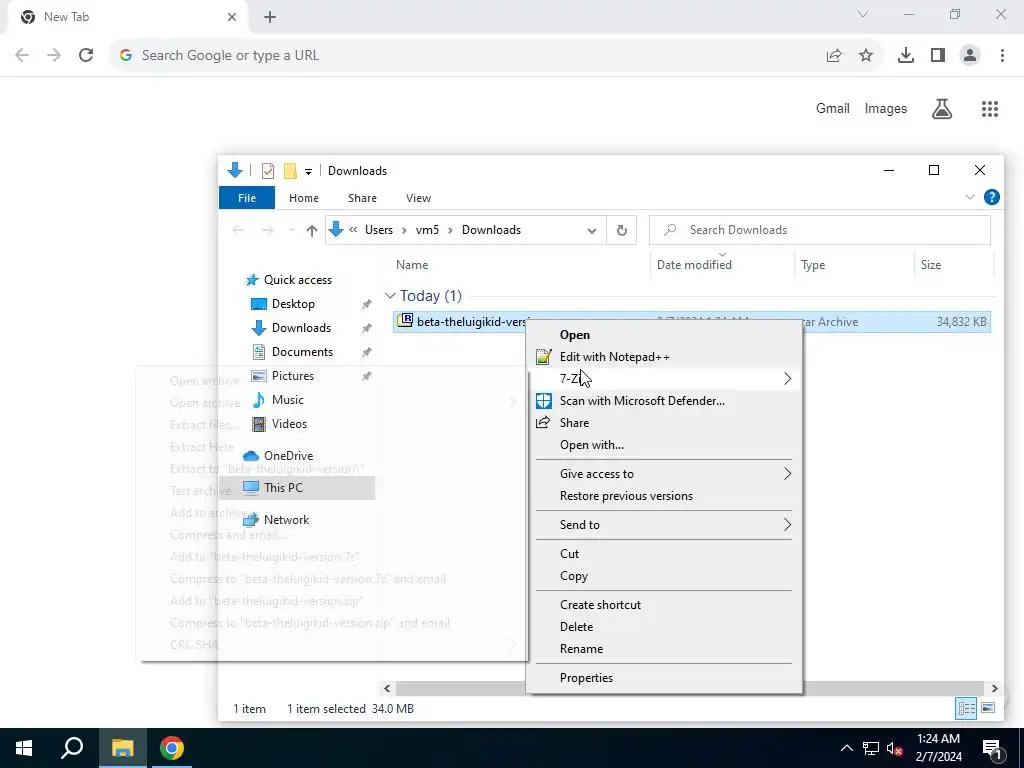The width and height of the screenshot is (1024, 768).
Task: Collapse the Today (1) group
Action: click(391, 296)
